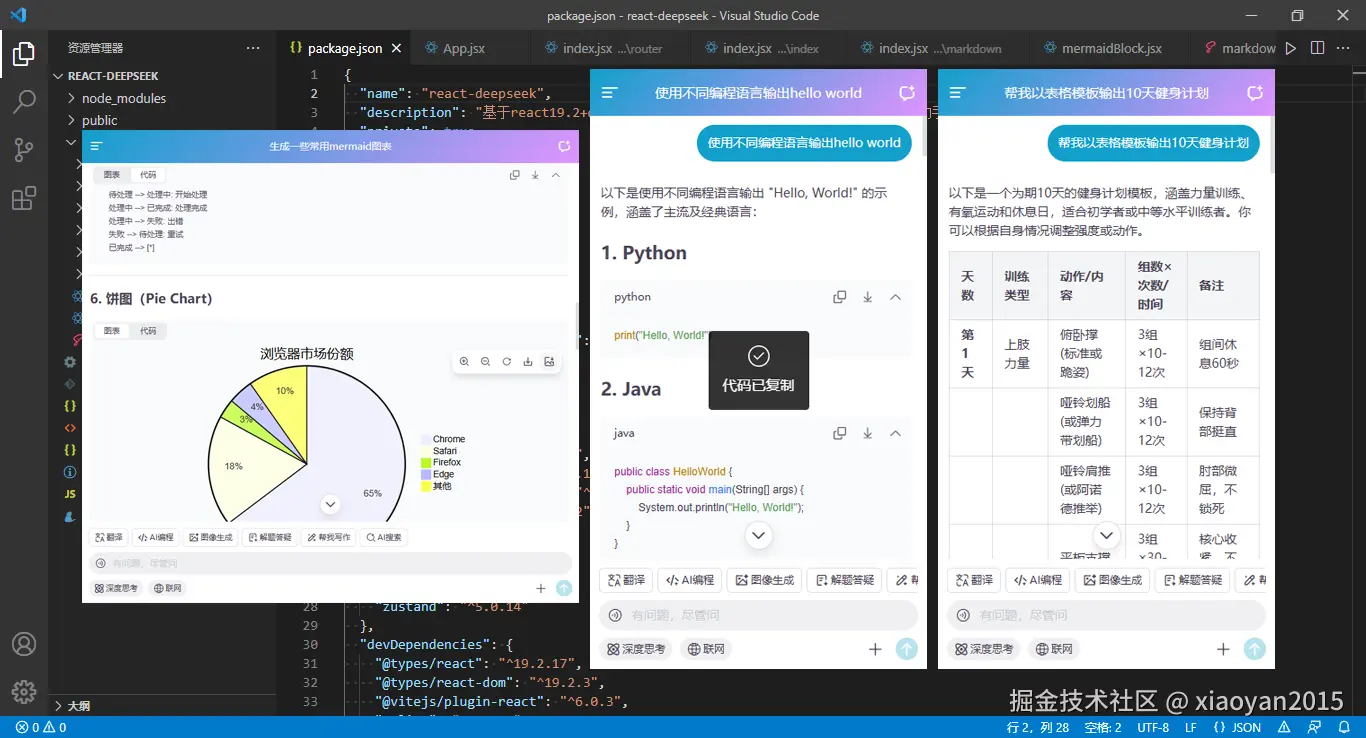Copy the java code block
Screen dimensions: 1366x738
(840, 433)
